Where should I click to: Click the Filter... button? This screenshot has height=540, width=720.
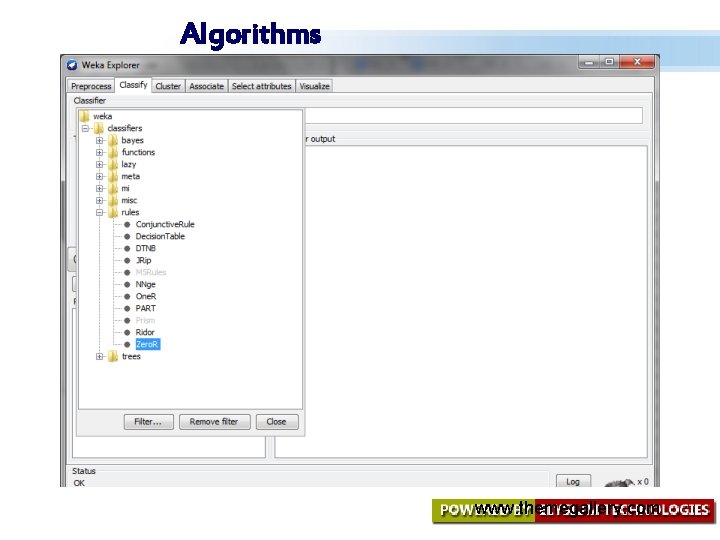coord(148,422)
